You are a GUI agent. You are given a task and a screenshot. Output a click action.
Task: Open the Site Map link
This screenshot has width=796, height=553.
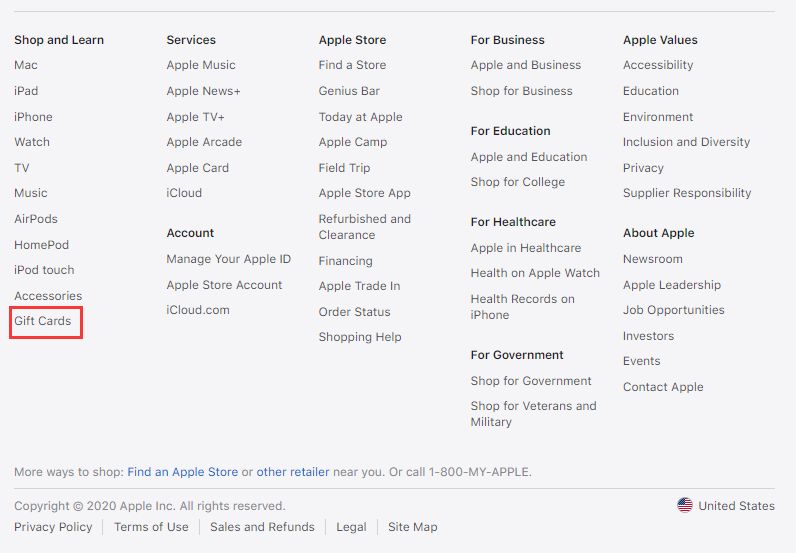click(413, 527)
